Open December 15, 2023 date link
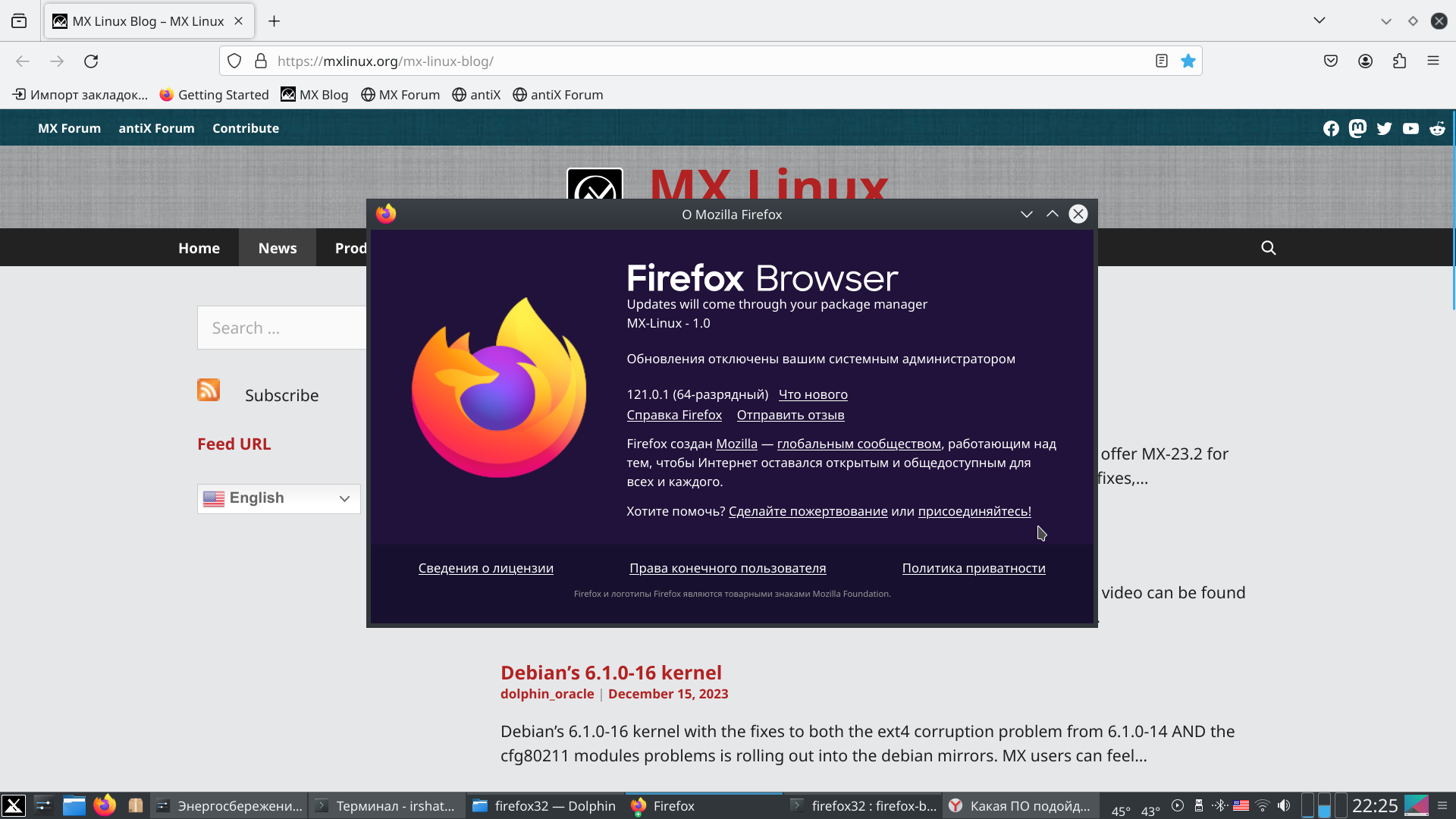 point(668,694)
